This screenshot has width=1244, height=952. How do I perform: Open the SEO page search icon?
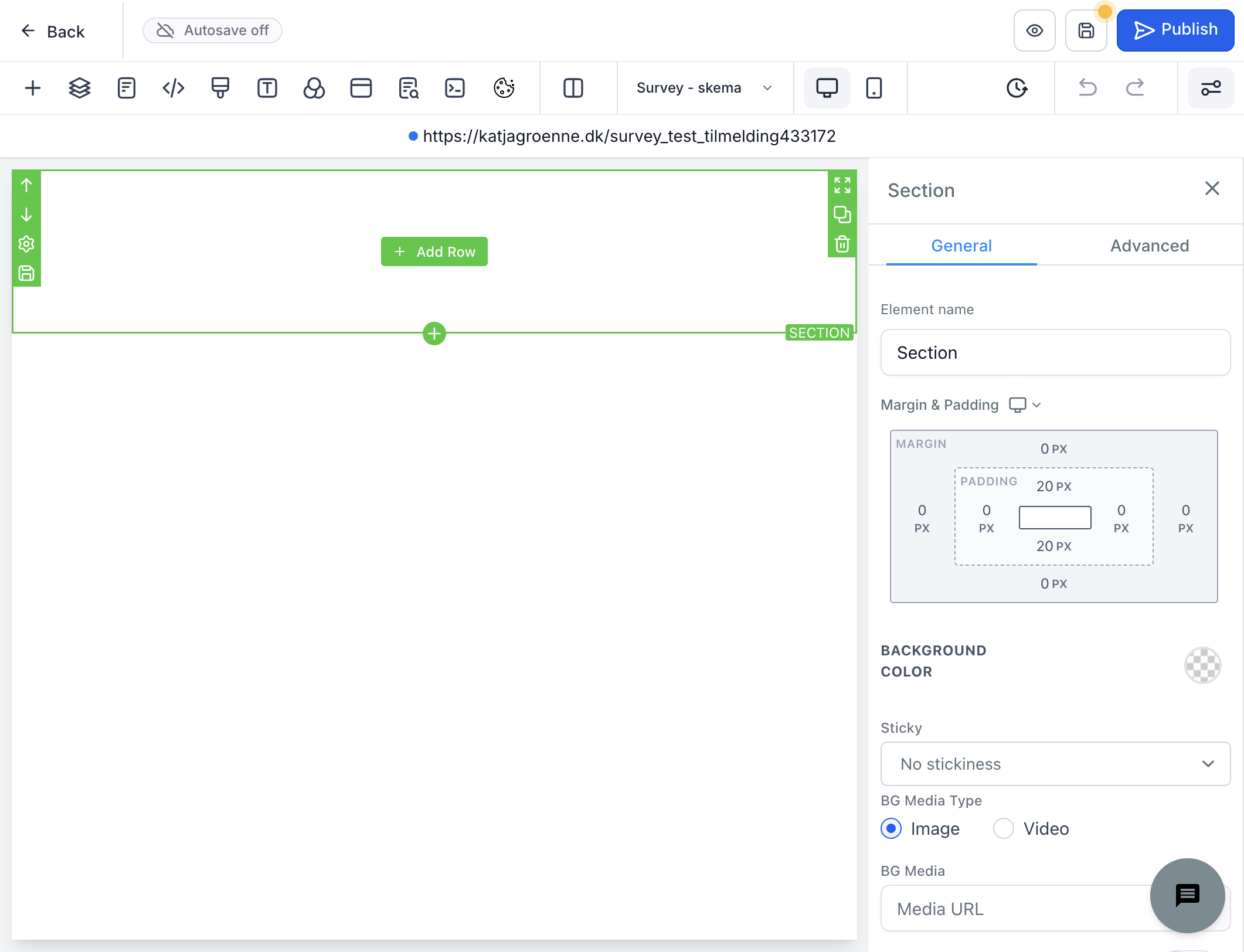tap(408, 88)
